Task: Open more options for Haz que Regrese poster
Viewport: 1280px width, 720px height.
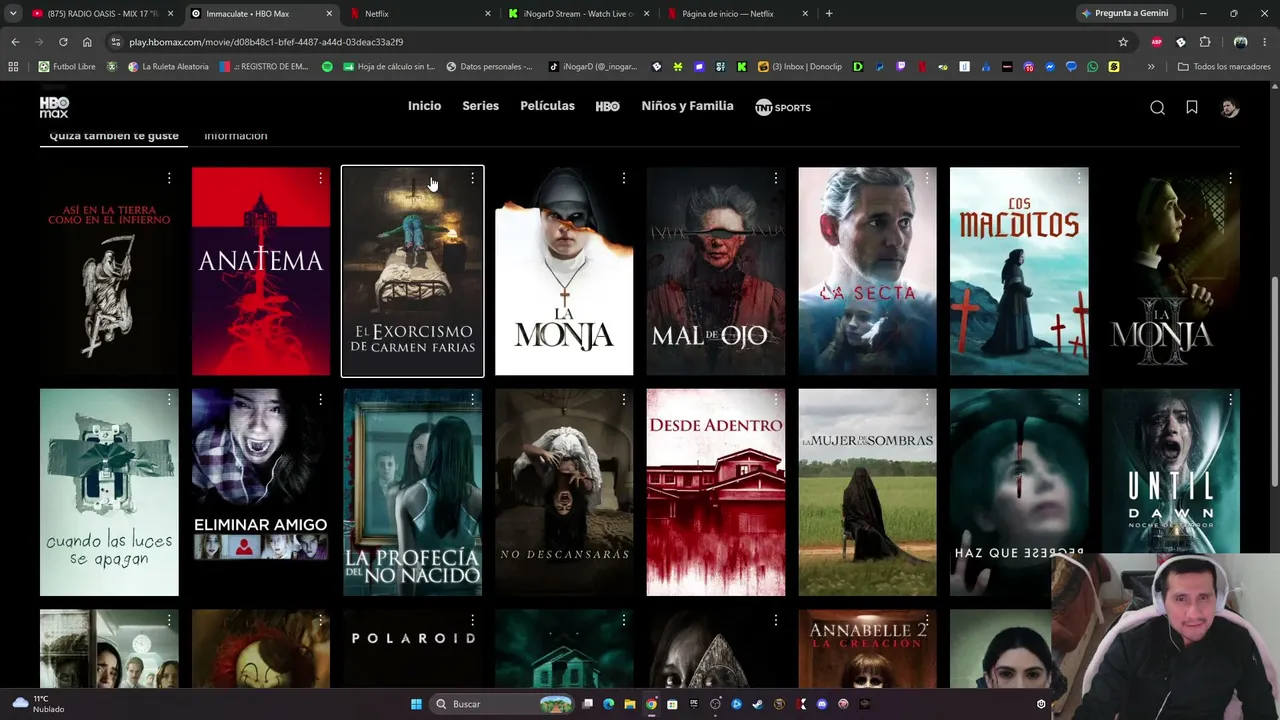Action: [x=1078, y=399]
